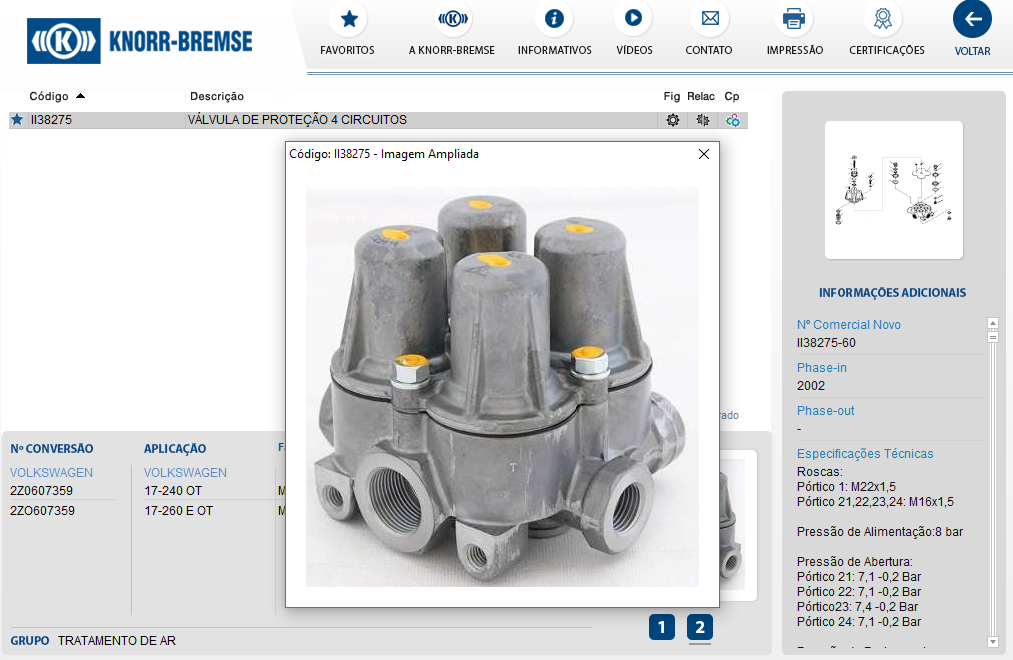The image size is (1013, 660).
Task: Select image page 2 button
Action: (x=700, y=627)
